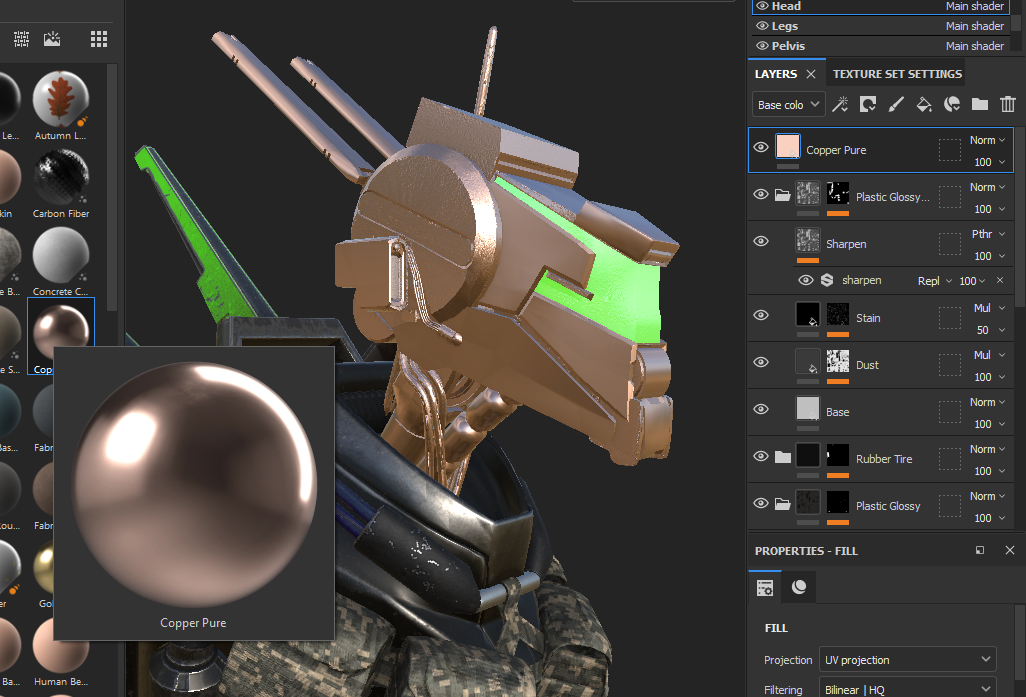Create a new folder in Layers panel
The width and height of the screenshot is (1026, 697).
pyautogui.click(x=980, y=104)
